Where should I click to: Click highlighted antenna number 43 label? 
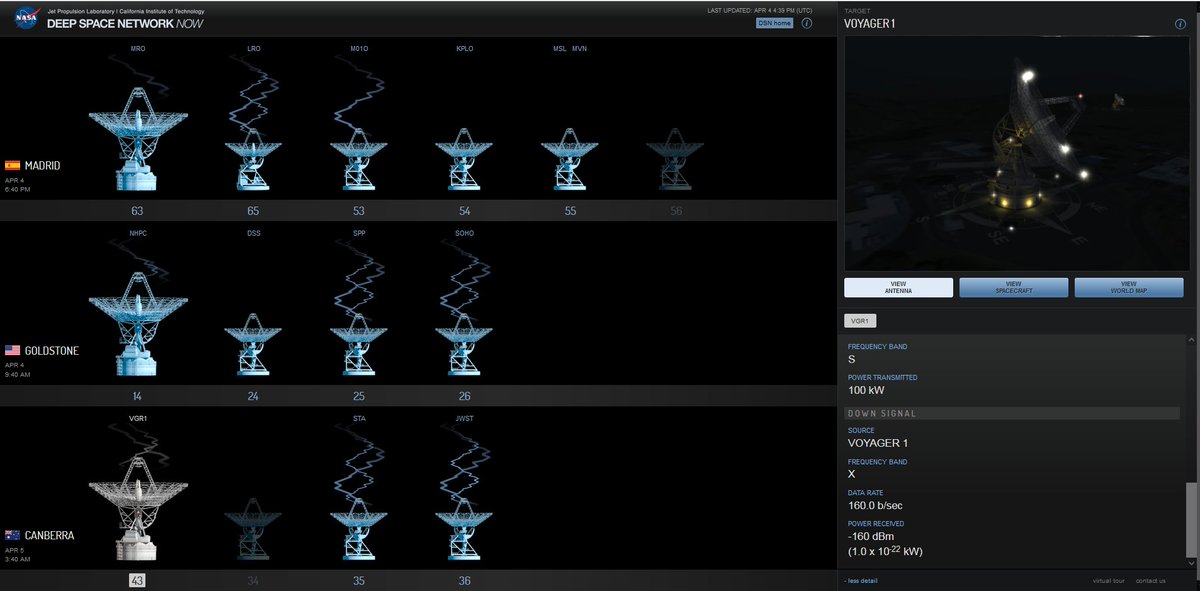[137, 580]
